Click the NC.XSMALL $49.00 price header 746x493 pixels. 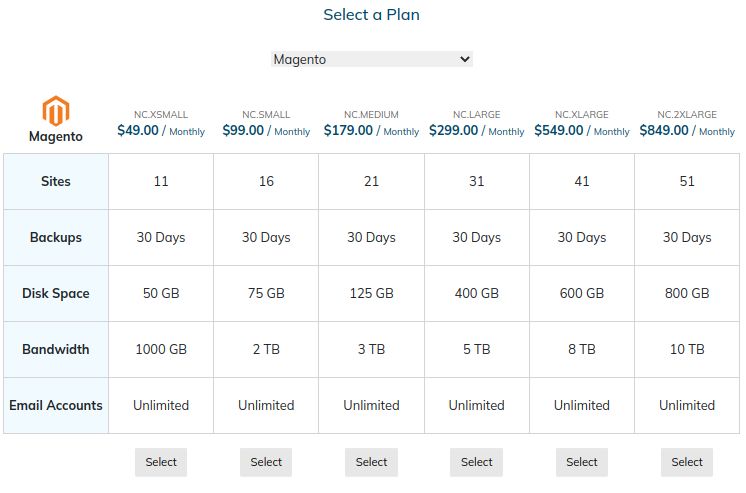pos(161,130)
